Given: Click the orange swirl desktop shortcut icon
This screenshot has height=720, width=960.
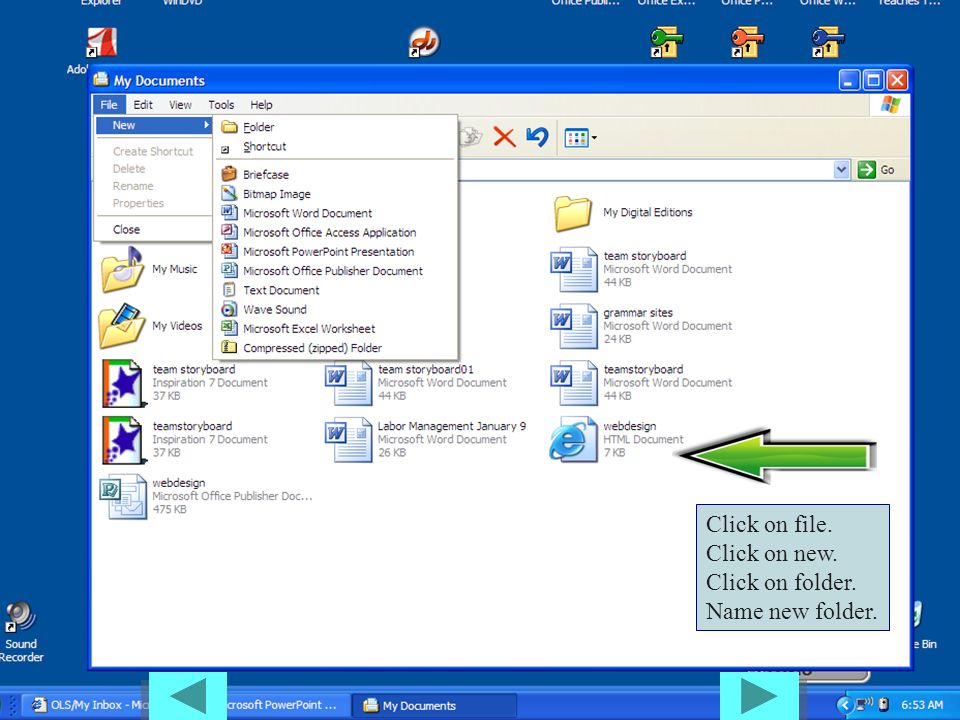Looking at the screenshot, I should [424, 42].
